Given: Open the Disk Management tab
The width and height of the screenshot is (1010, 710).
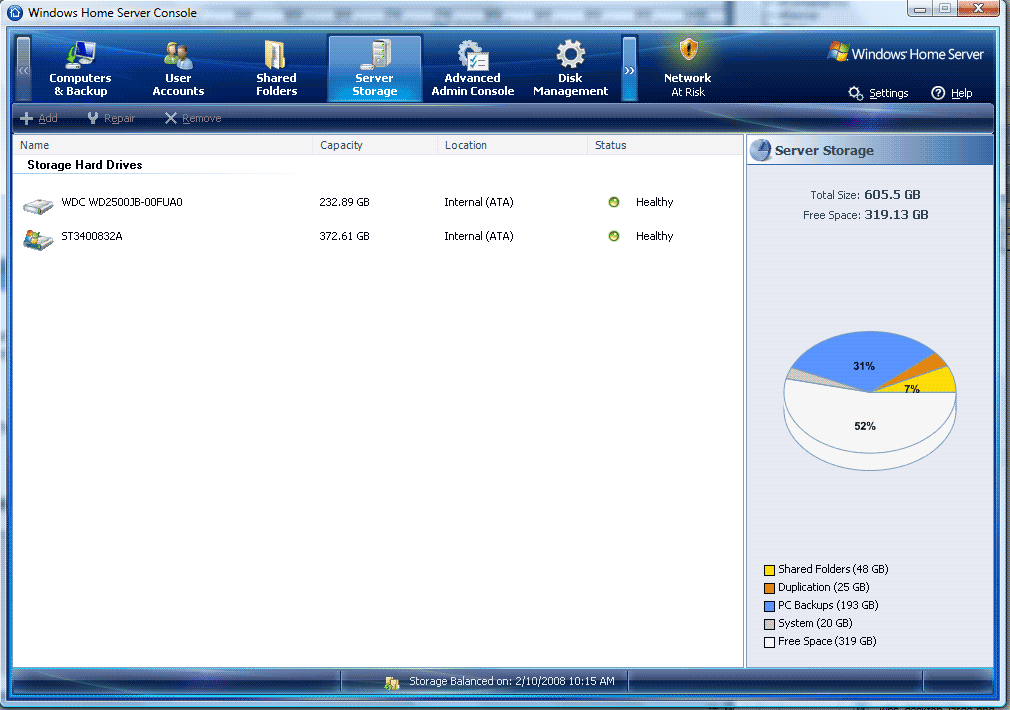Looking at the screenshot, I should (571, 69).
